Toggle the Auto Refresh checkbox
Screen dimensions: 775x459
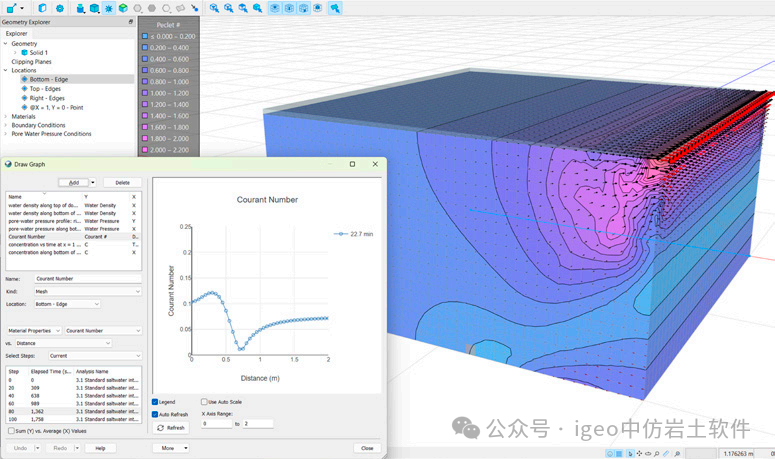tap(155, 414)
